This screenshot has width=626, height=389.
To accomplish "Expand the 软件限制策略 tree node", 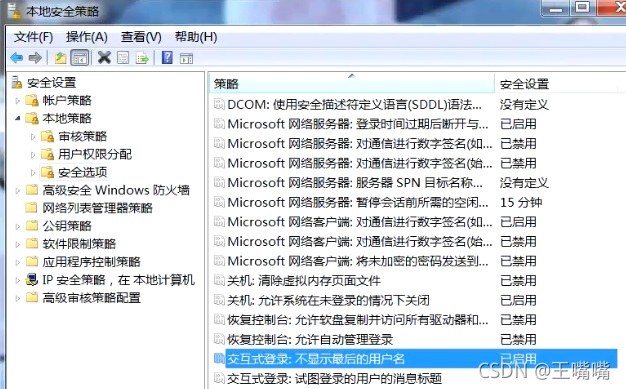I will (x=18, y=244).
